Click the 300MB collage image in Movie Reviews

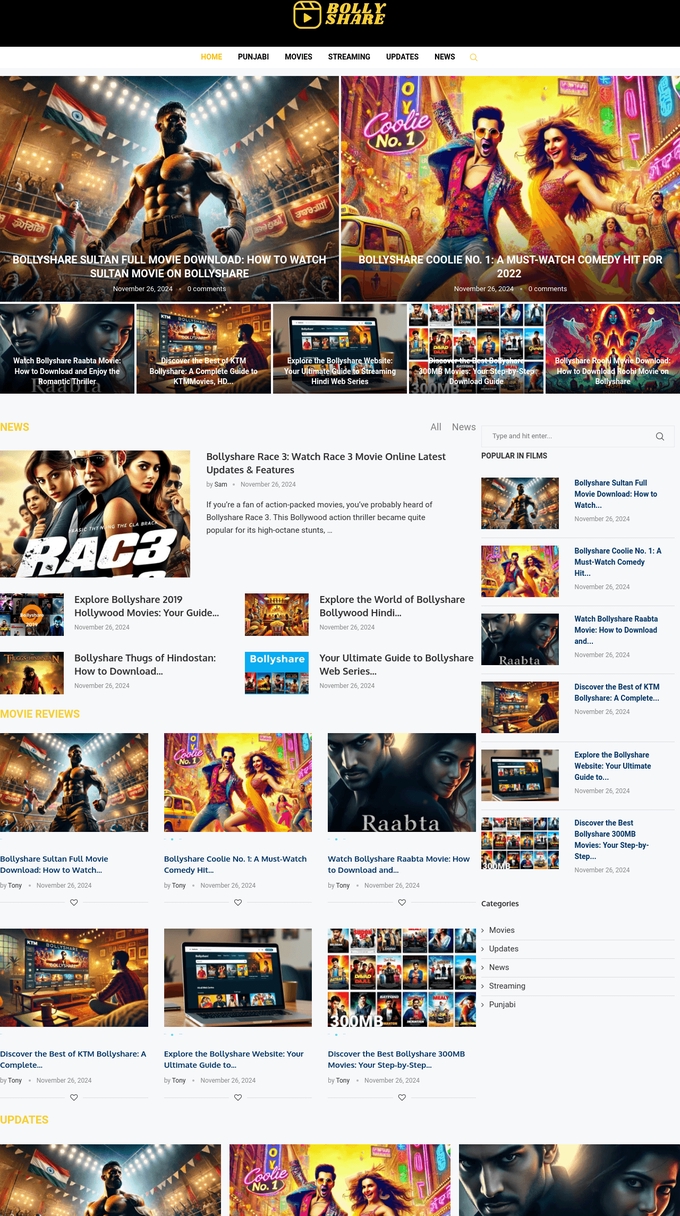click(x=402, y=978)
